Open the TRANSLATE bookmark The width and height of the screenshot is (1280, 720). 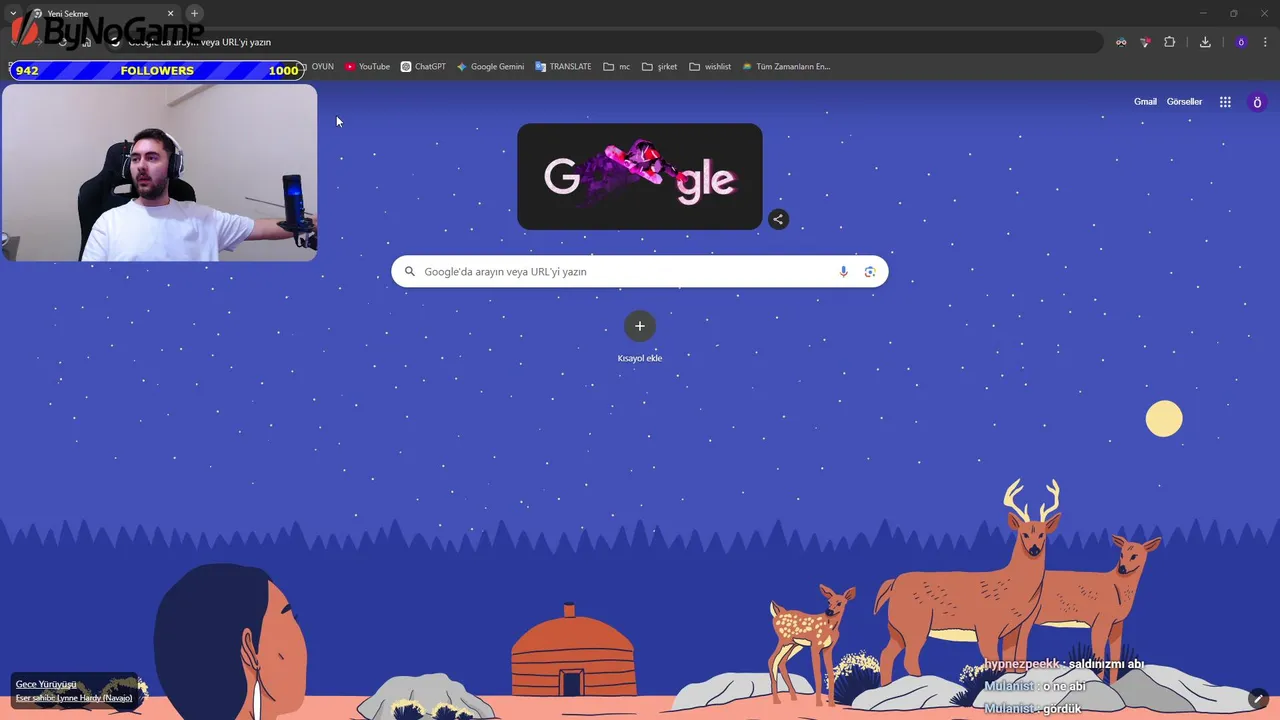(563, 67)
